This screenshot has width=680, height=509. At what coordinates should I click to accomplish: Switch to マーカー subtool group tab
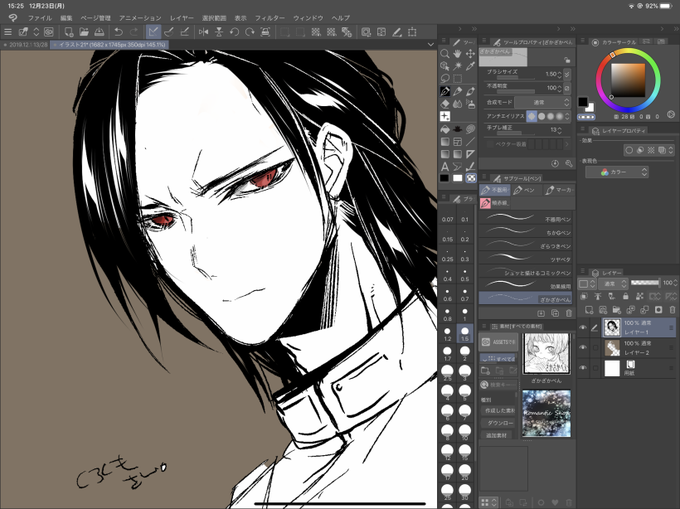click(560, 190)
